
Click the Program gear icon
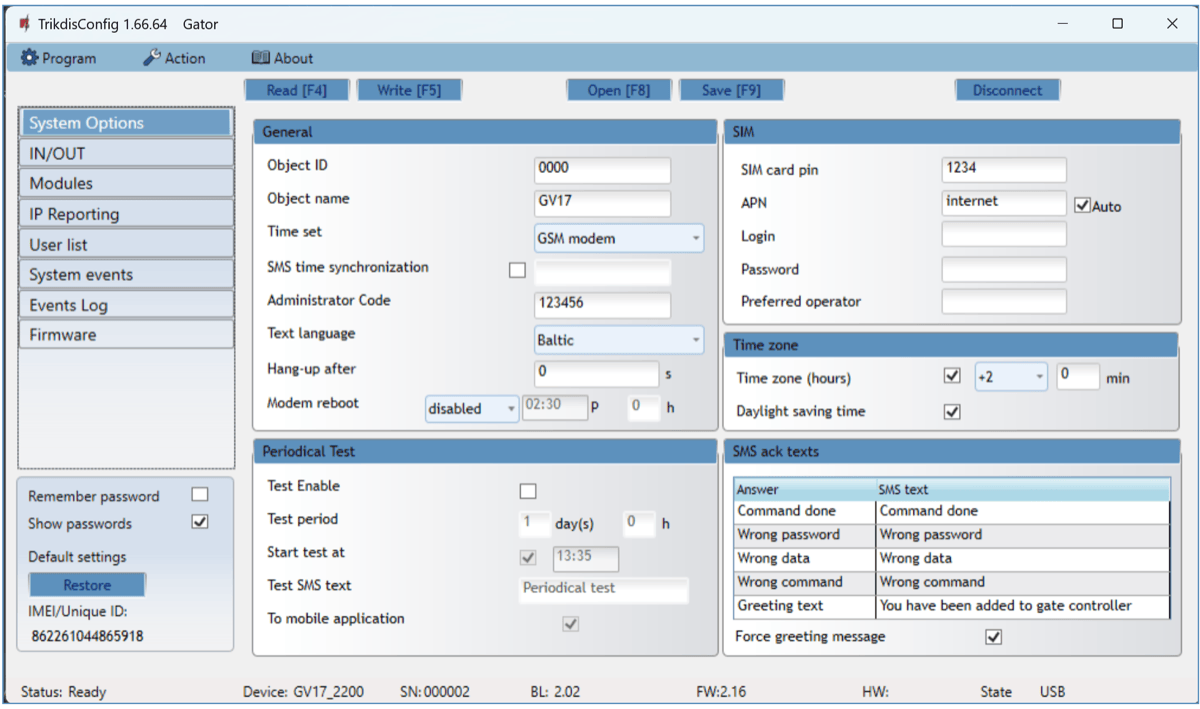point(29,58)
